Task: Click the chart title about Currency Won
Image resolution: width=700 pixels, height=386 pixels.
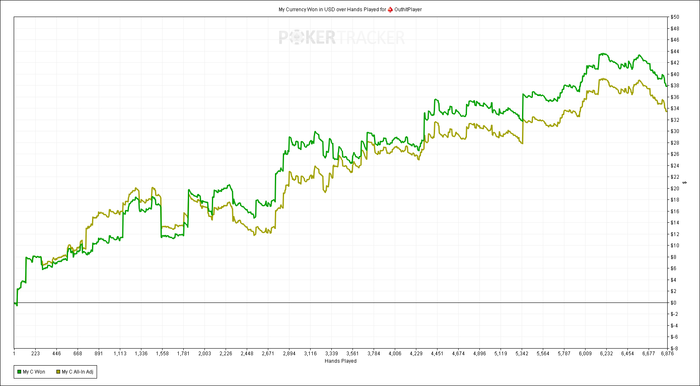Action: coord(350,9)
